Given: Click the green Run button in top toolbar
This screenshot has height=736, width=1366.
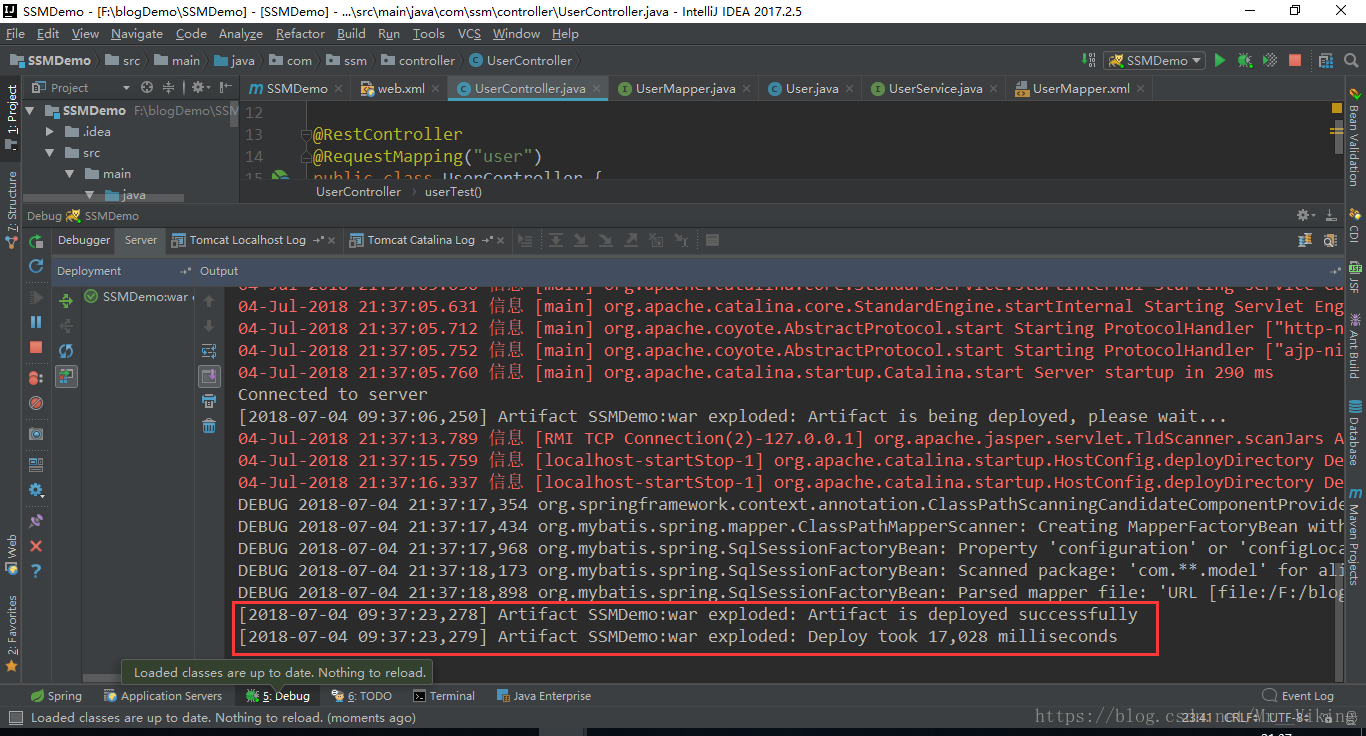Looking at the screenshot, I should [1219, 60].
